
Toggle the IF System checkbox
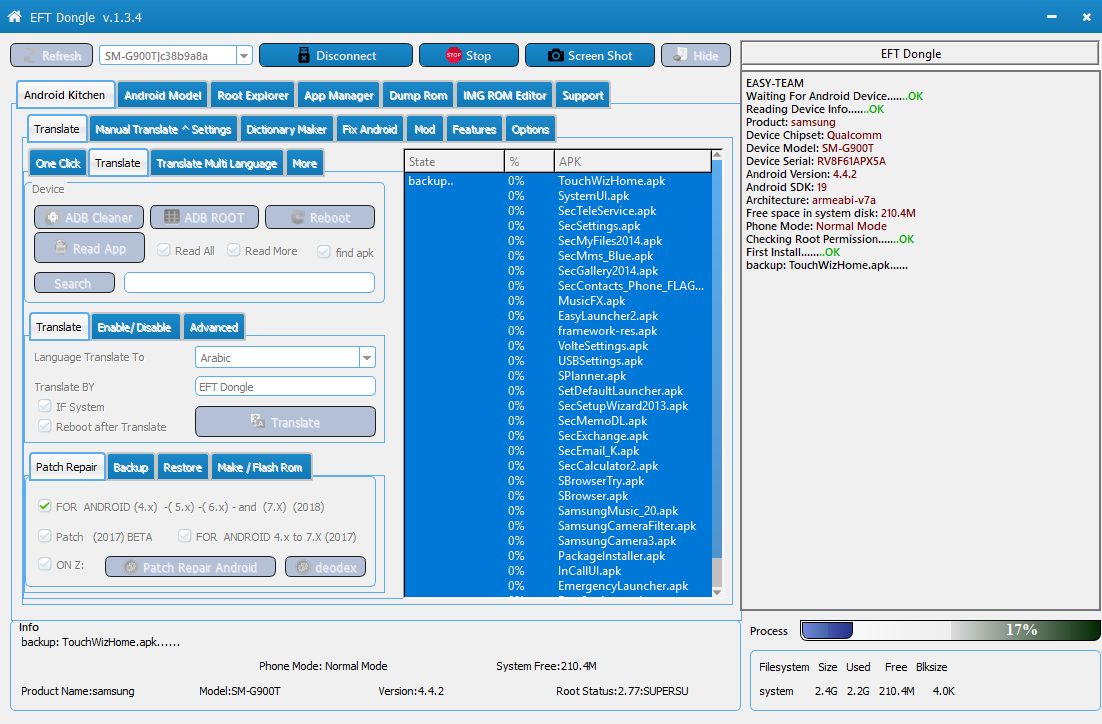(x=45, y=406)
